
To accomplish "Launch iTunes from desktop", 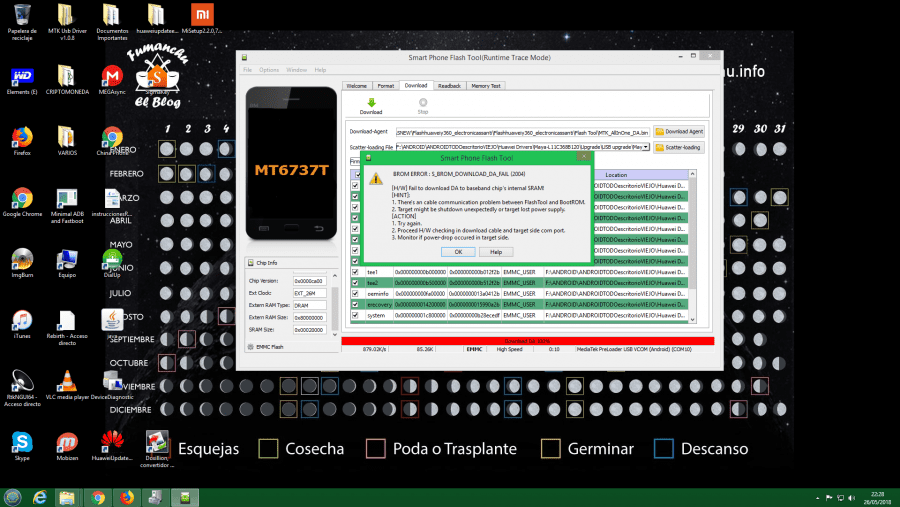I will 22,324.
